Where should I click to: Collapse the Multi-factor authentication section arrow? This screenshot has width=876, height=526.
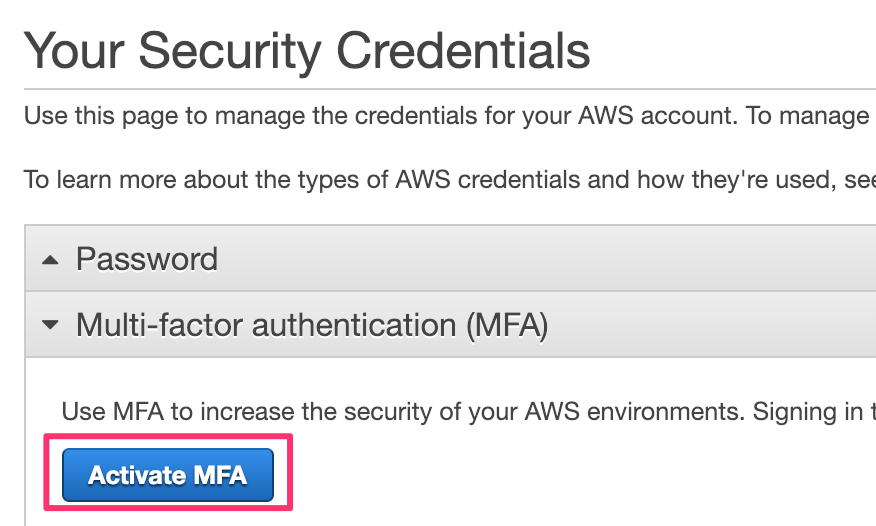[x=50, y=326]
